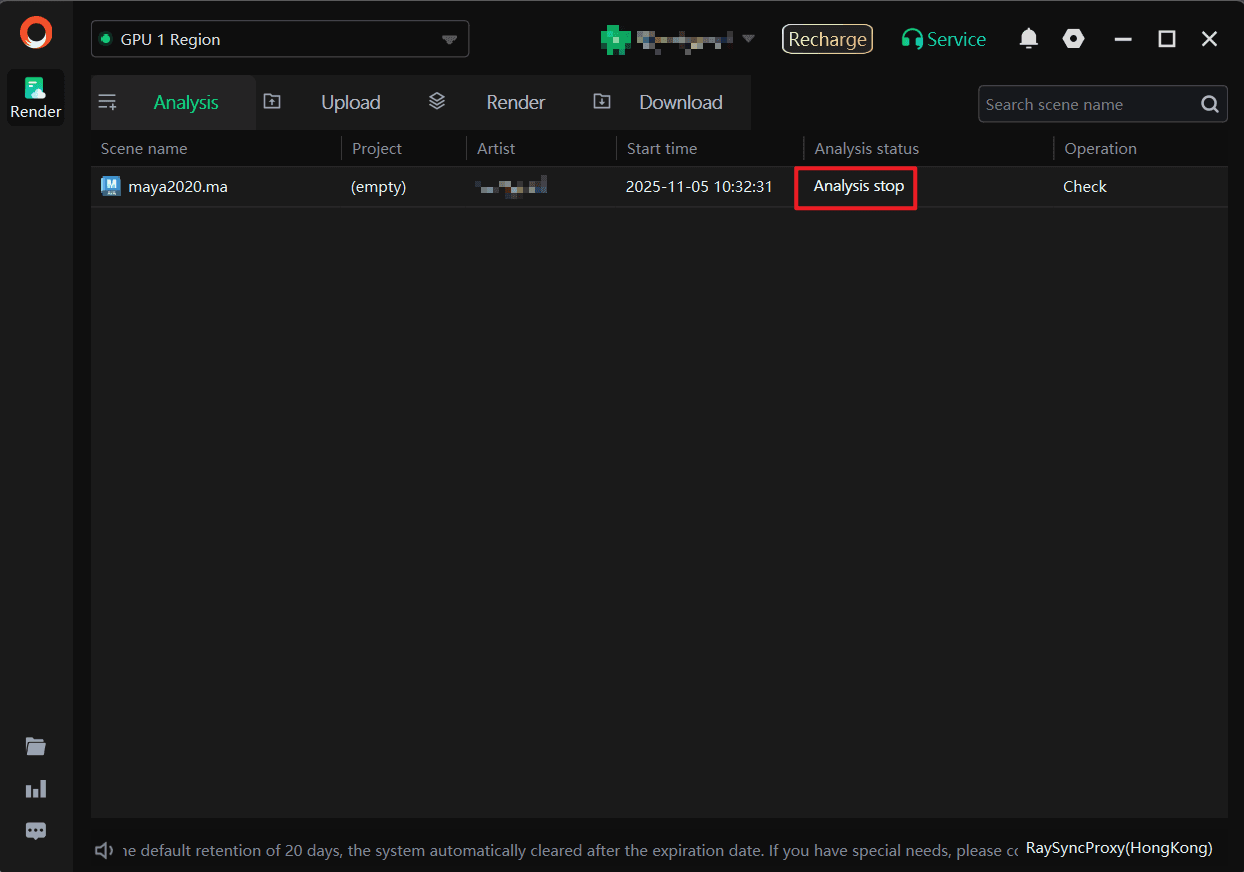Open the folder icon in left sidebar
This screenshot has width=1244, height=872.
pyautogui.click(x=36, y=746)
